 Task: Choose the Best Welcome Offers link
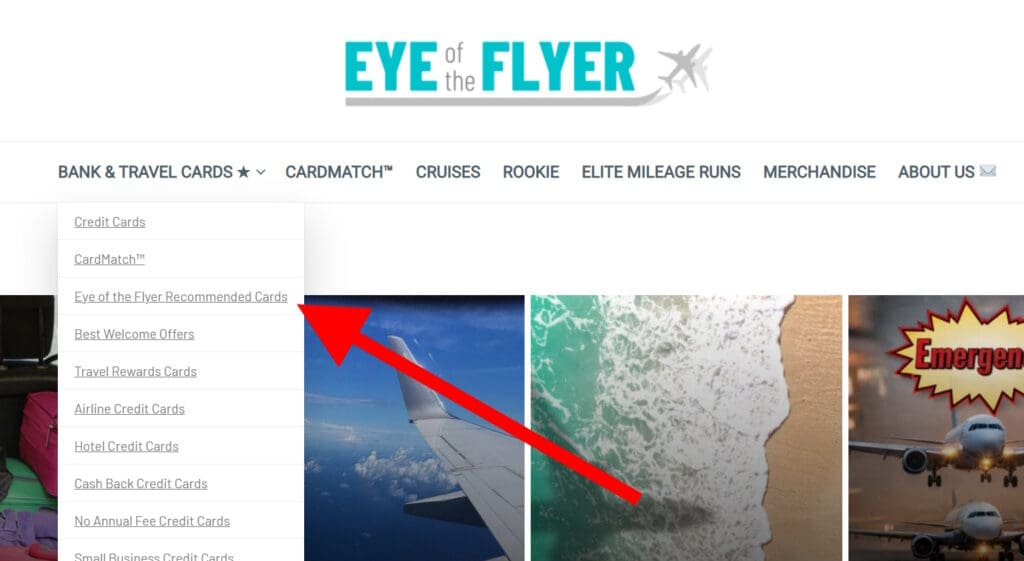[x=135, y=334]
